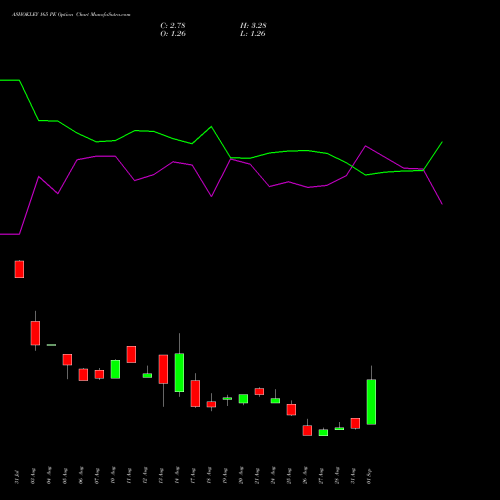
Task: Click the red candlestick for 25 Aug
Action: [291, 410]
